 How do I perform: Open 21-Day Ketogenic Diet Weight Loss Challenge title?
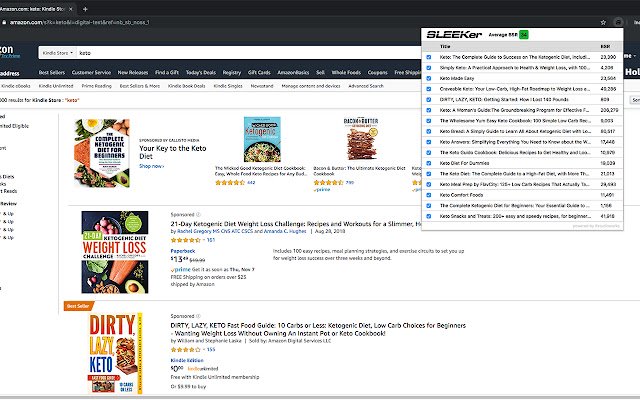tap(296, 224)
